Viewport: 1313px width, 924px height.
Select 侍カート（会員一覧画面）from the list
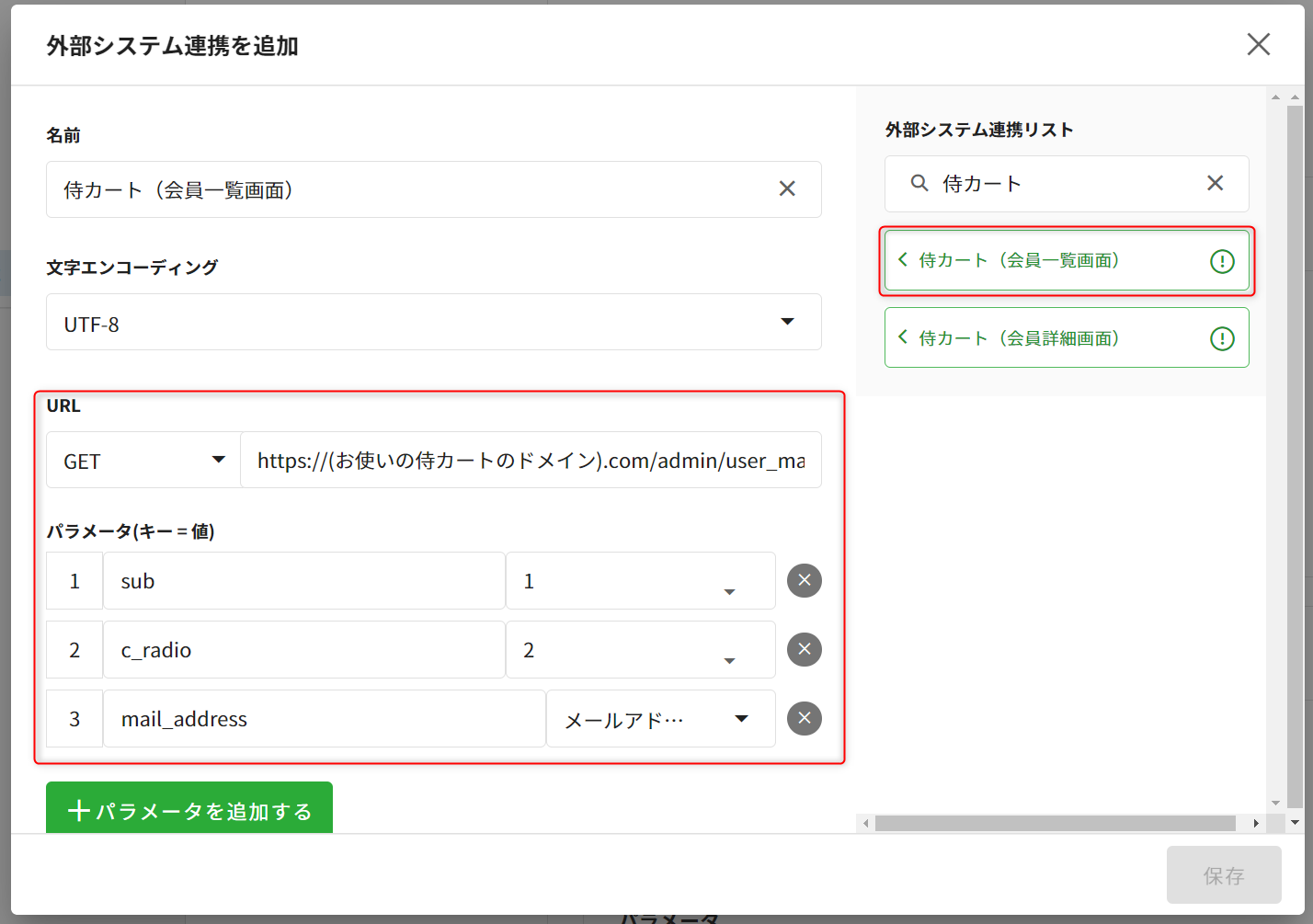click(1019, 261)
